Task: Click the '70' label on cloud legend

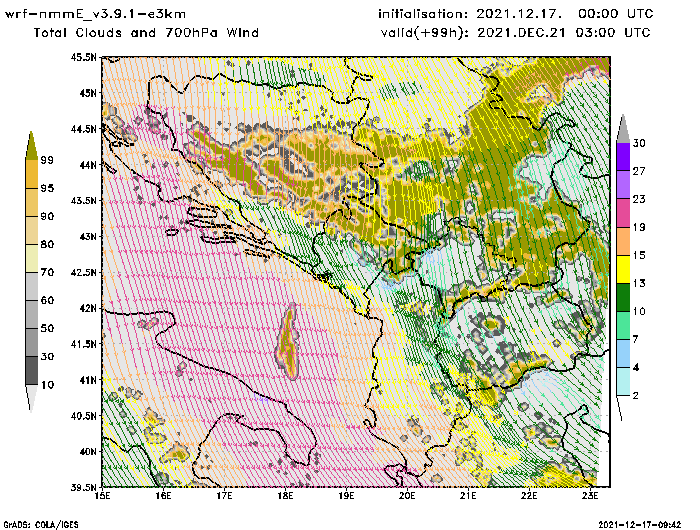Action: click(47, 272)
